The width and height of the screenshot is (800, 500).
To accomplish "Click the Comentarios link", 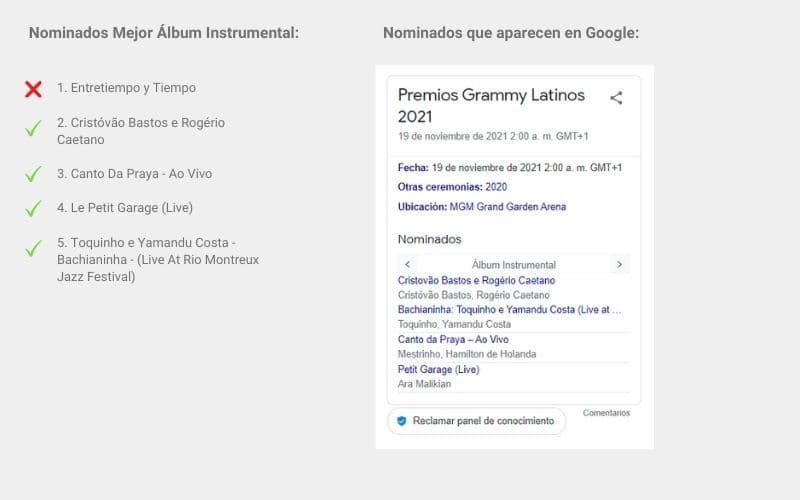I will [606, 413].
